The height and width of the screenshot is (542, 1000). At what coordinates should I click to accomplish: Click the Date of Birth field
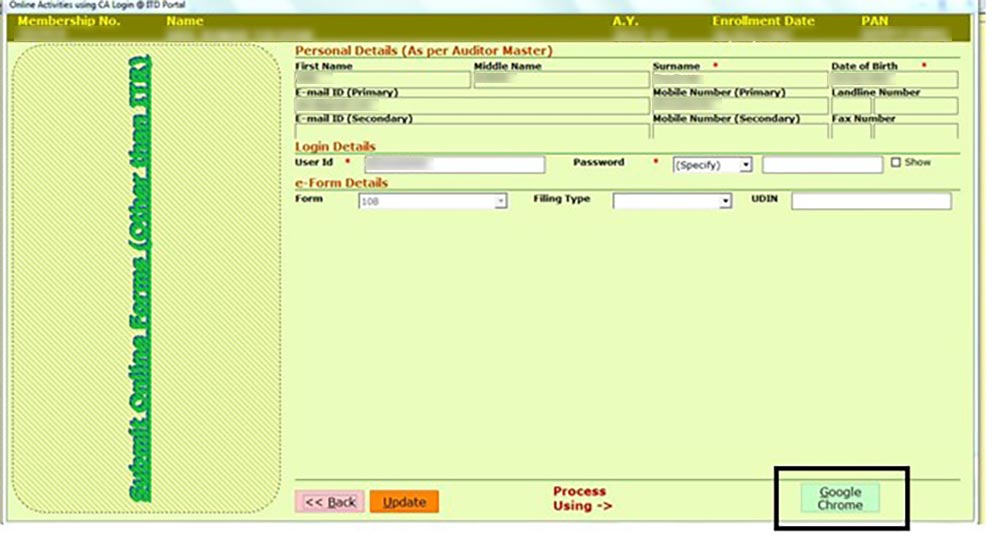[894, 81]
